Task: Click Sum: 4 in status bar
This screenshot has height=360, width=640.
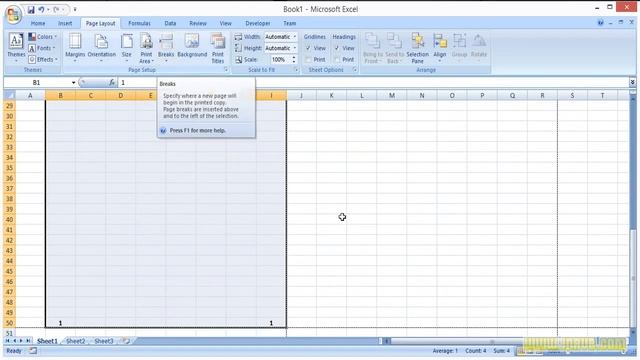Action: pos(501,351)
